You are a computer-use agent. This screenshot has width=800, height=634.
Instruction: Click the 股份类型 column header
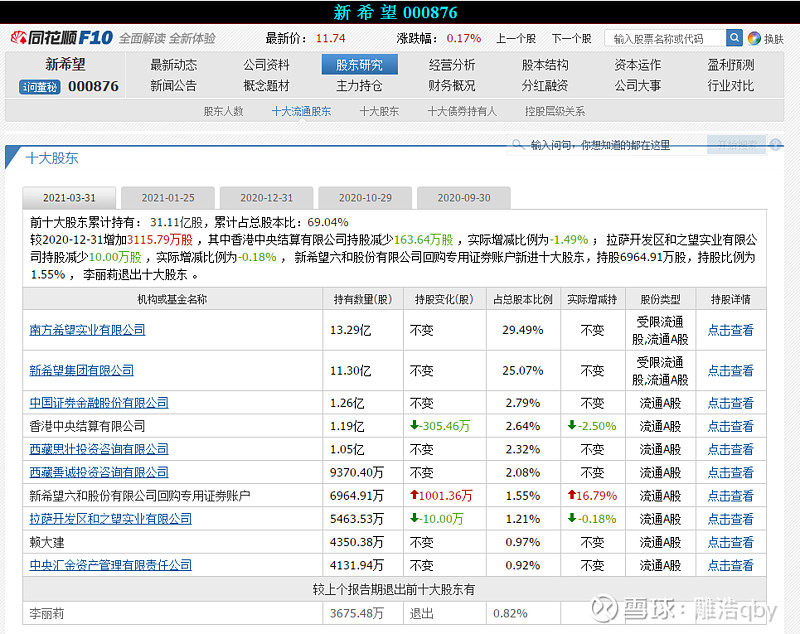tap(660, 299)
